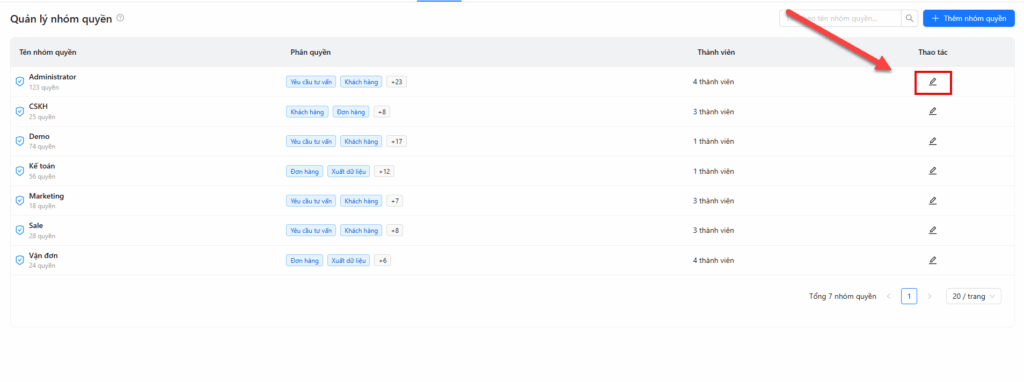The image size is (1024, 382).
Task: Select page 1 in pagination
Action: click(x=909, y=296)
